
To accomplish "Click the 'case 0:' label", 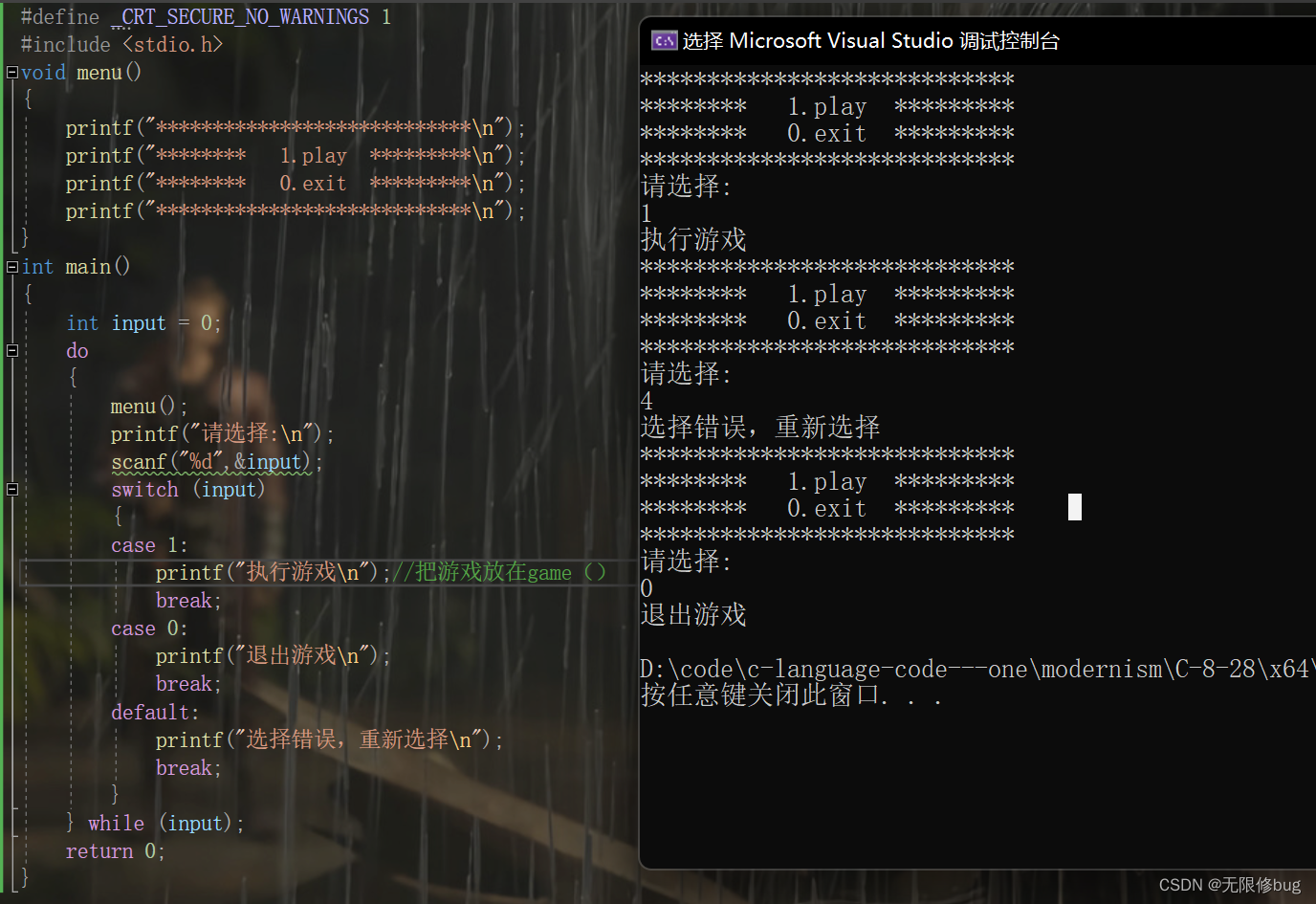I will coord(149,628).
